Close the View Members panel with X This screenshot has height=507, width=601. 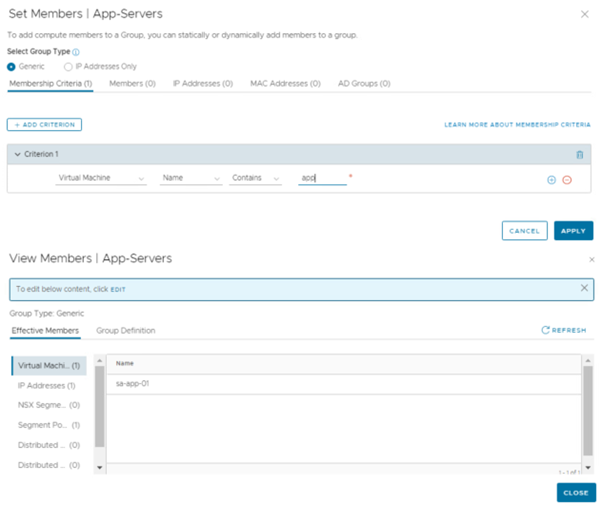[590, 259]
